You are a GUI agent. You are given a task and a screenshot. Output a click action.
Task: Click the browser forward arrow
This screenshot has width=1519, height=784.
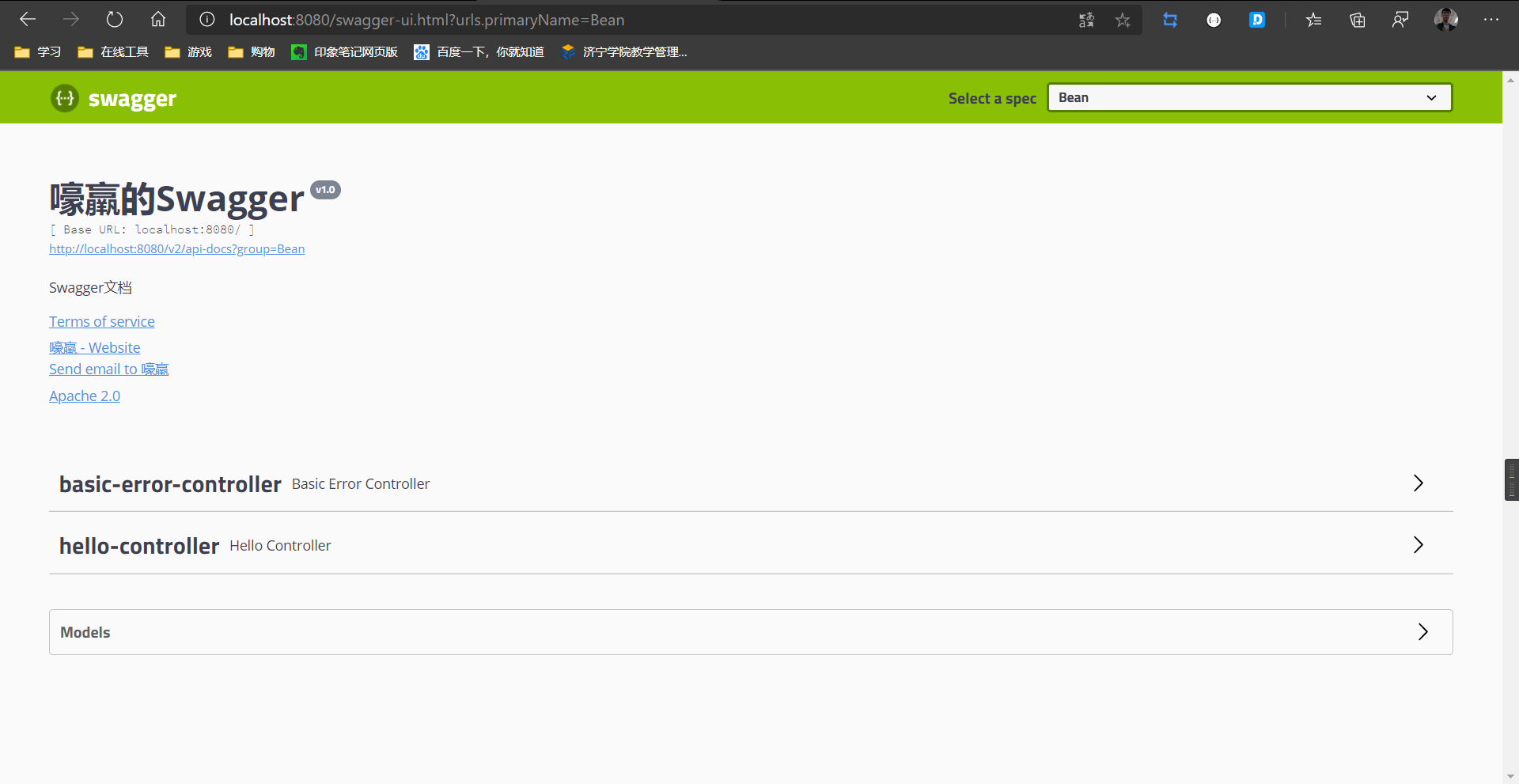[x=71, y=19]
